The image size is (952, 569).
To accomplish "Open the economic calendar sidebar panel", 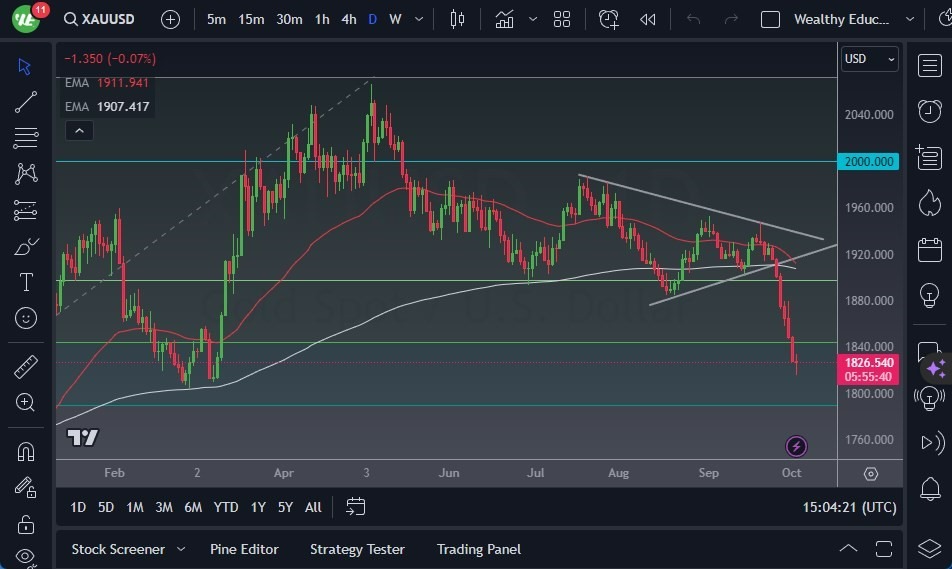I will 930,248.
